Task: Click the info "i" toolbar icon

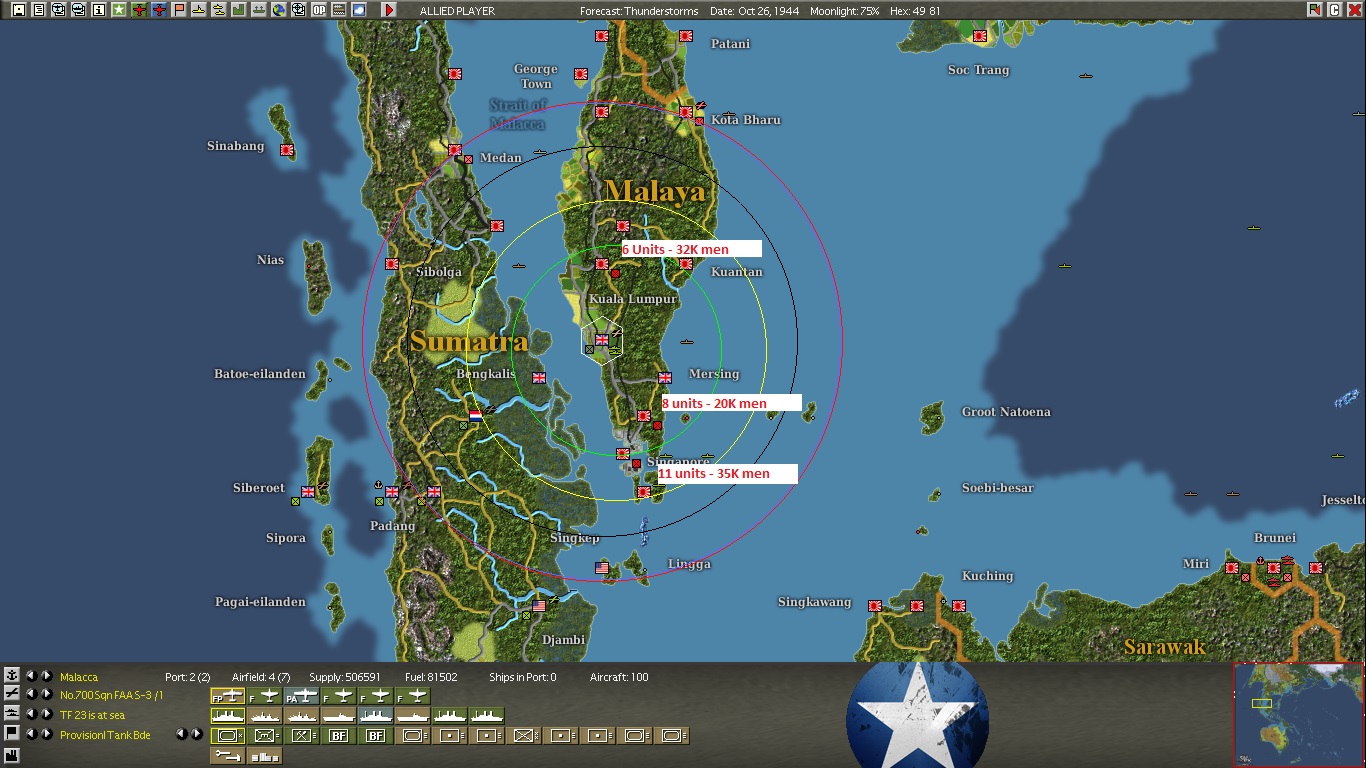Action: tap(98, 10)
